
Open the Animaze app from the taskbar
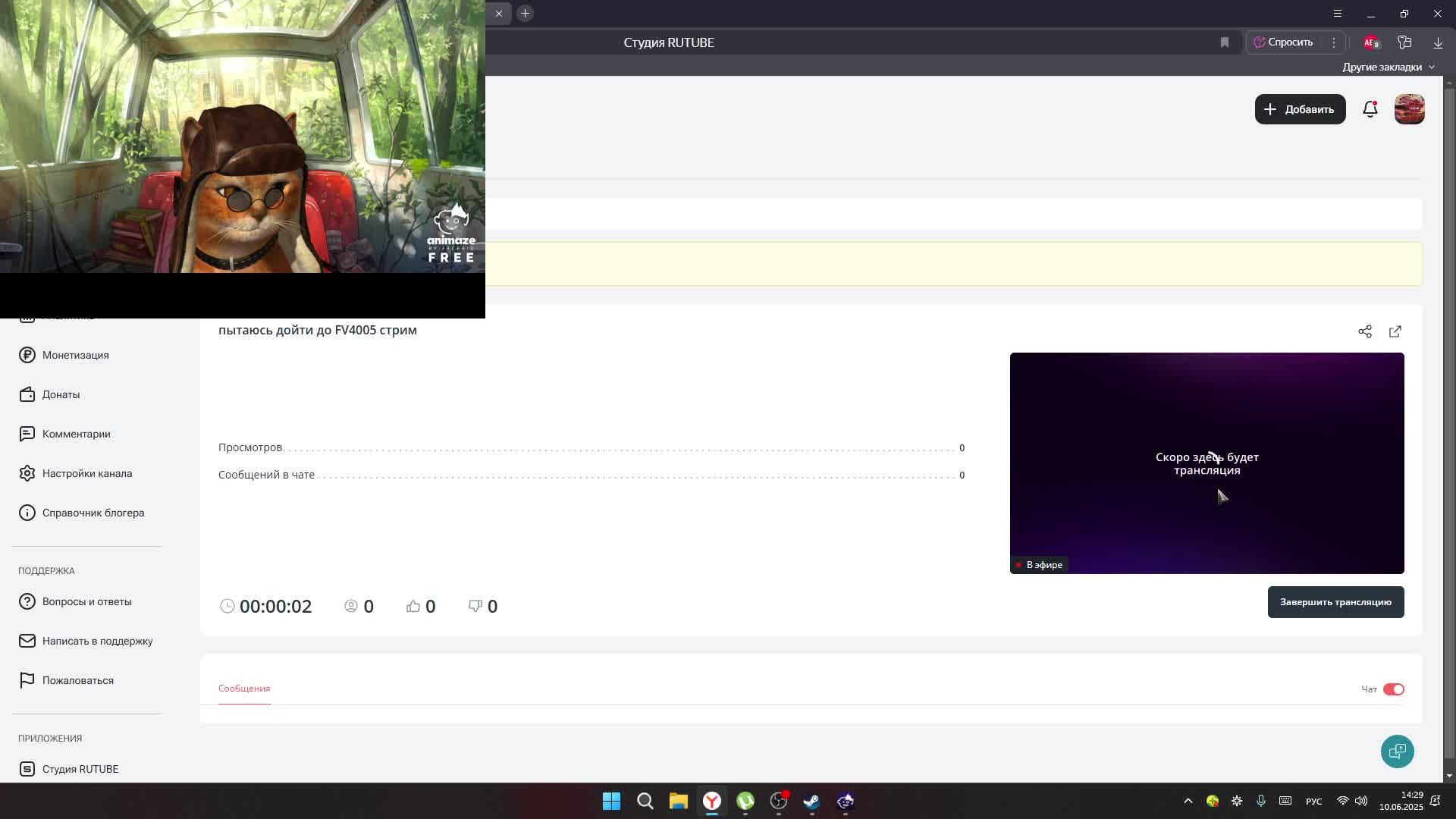tap(846, 801)
